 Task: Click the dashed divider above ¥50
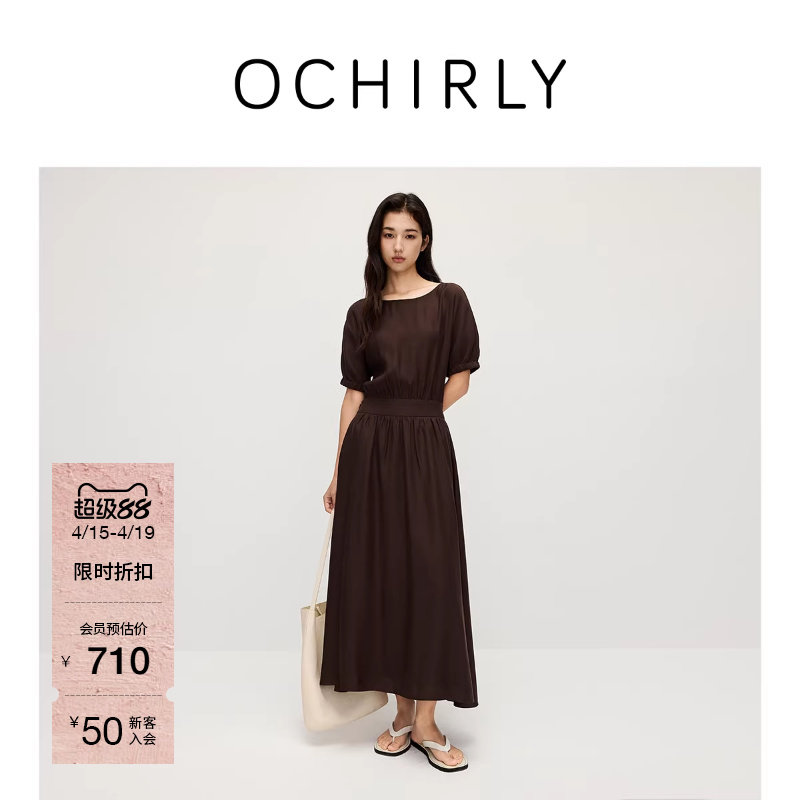click(x=113, y=695)
